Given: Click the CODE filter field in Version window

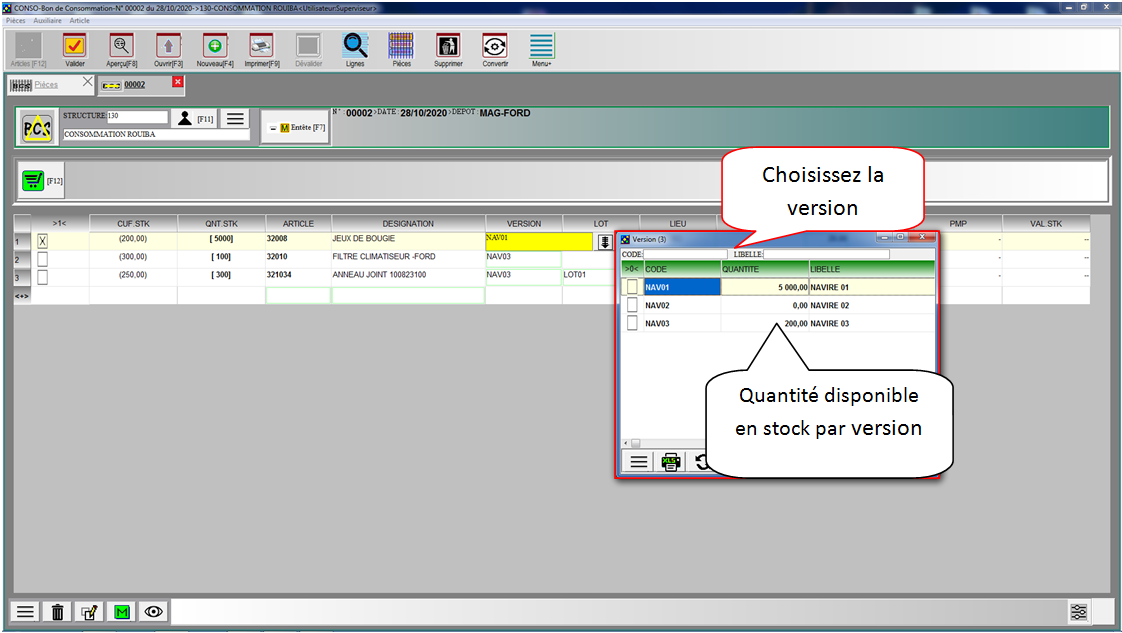Looking at the screenshot, I should point(686,255).
